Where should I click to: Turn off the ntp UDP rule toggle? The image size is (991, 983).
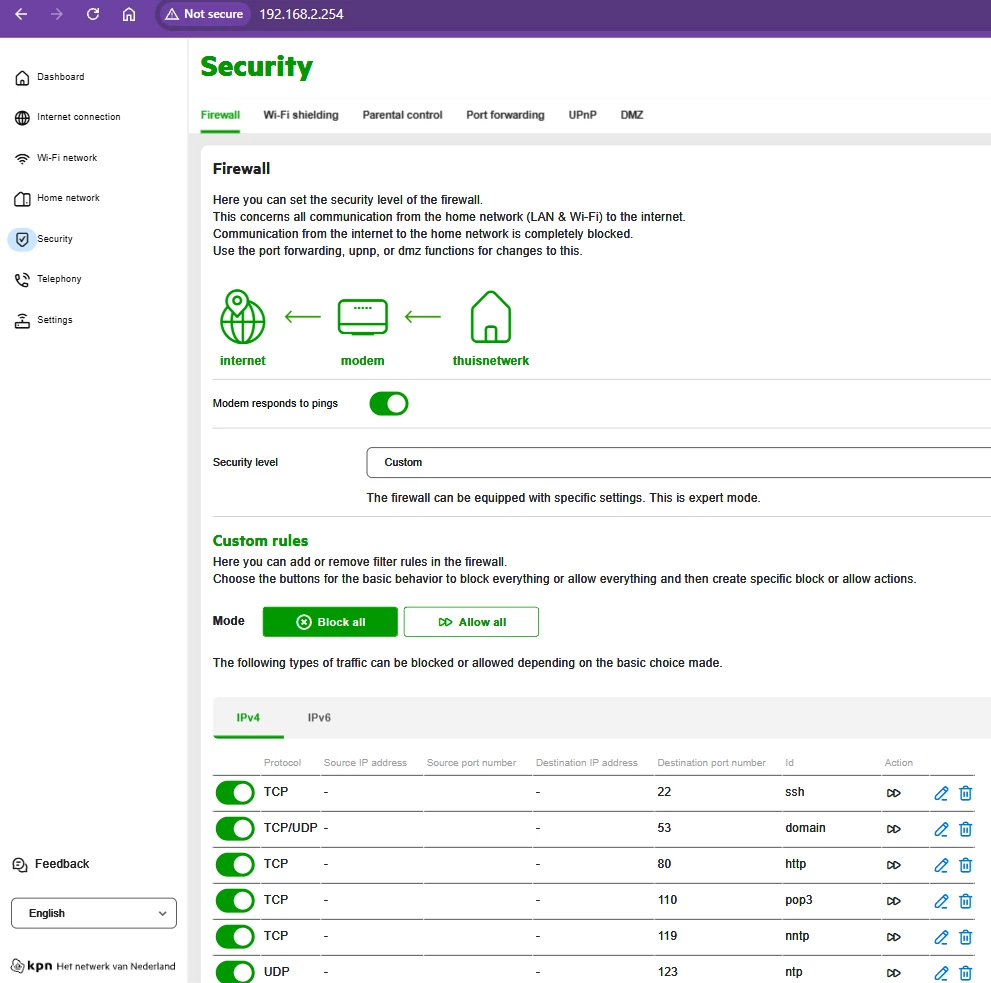click(x=236, y=972)
